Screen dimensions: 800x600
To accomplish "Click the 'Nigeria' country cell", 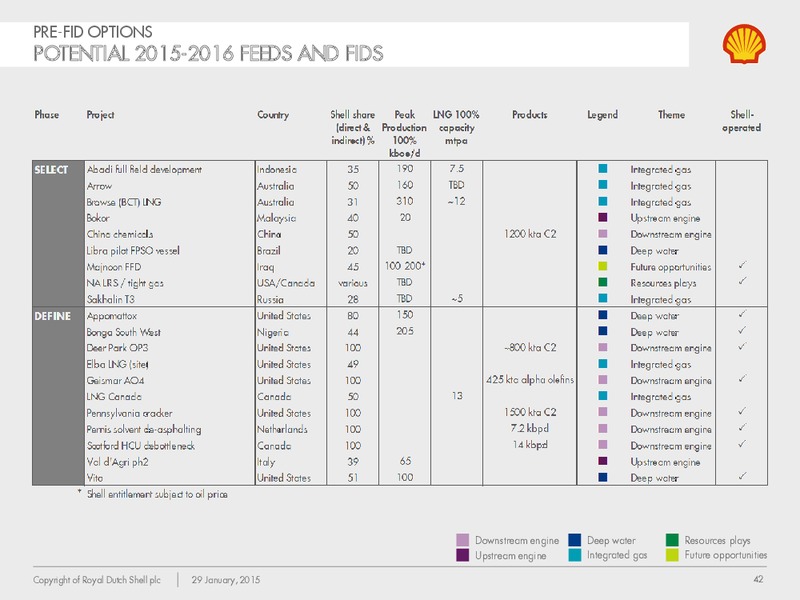I will pos(273,332).
